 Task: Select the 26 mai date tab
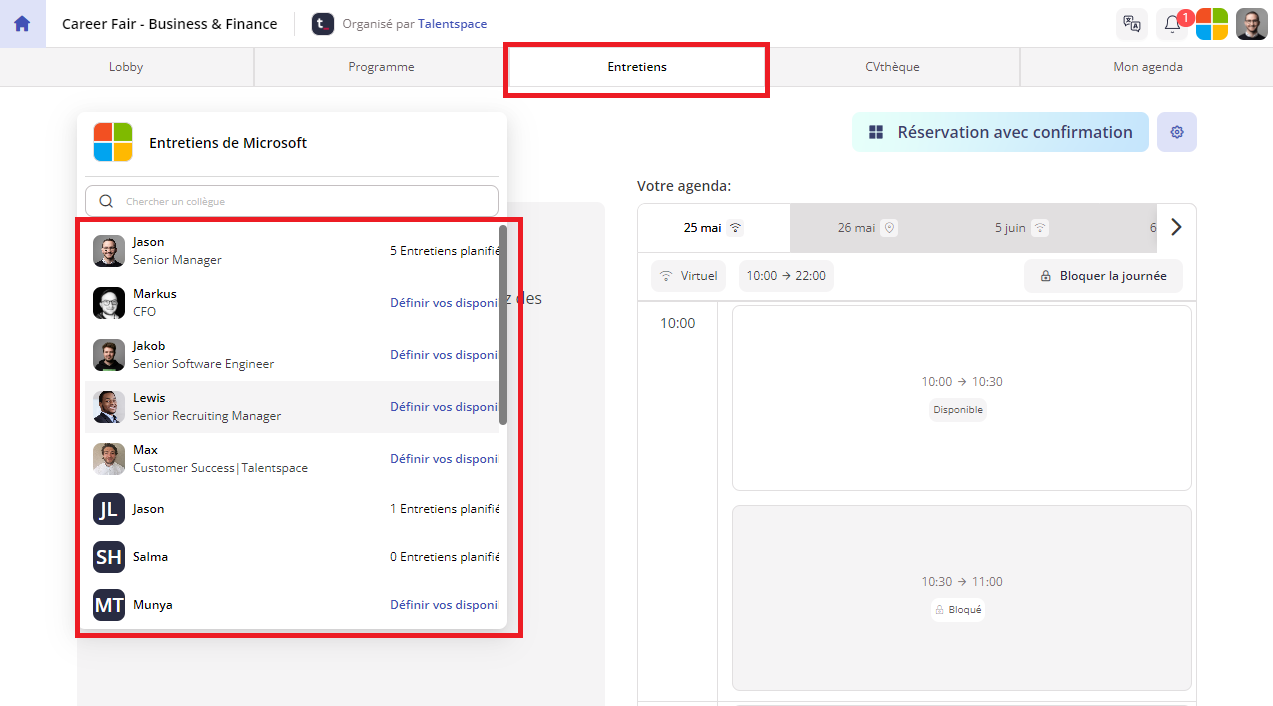[867, 228]
